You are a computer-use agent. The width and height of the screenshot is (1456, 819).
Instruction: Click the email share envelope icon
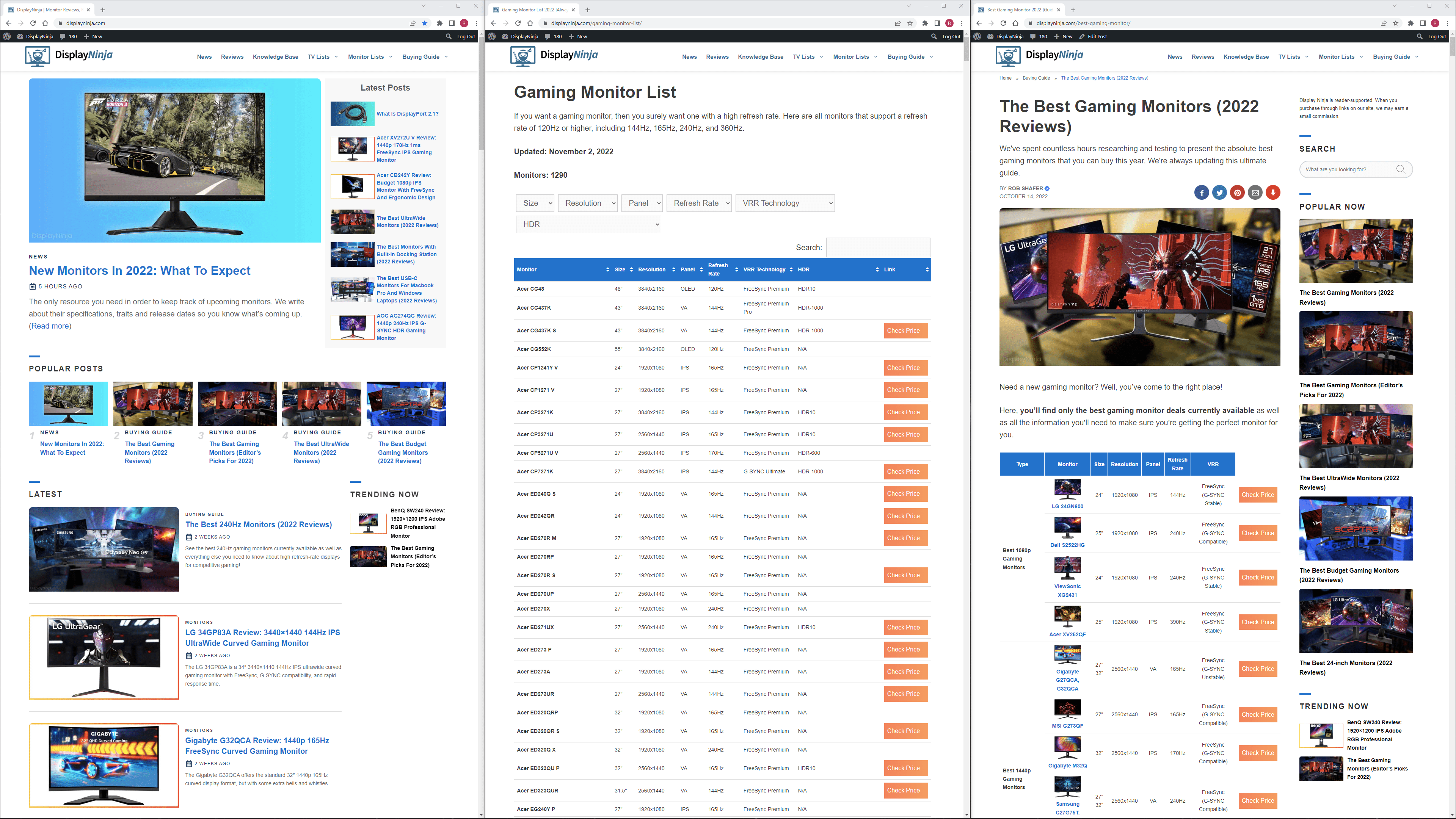point(1255,193)
